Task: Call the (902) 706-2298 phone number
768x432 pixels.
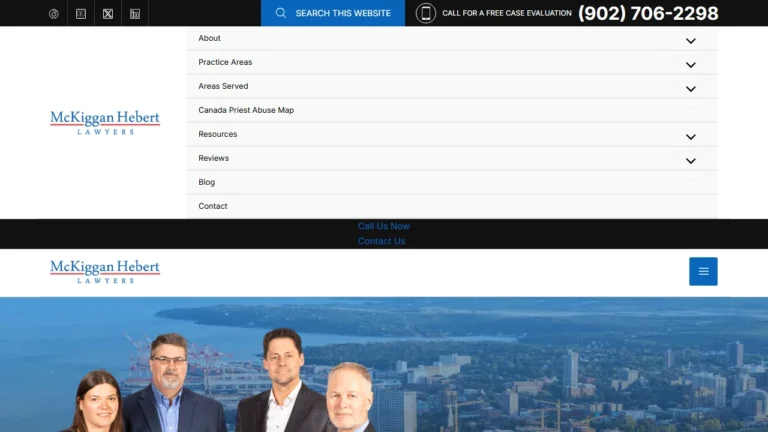Action: 648,13
